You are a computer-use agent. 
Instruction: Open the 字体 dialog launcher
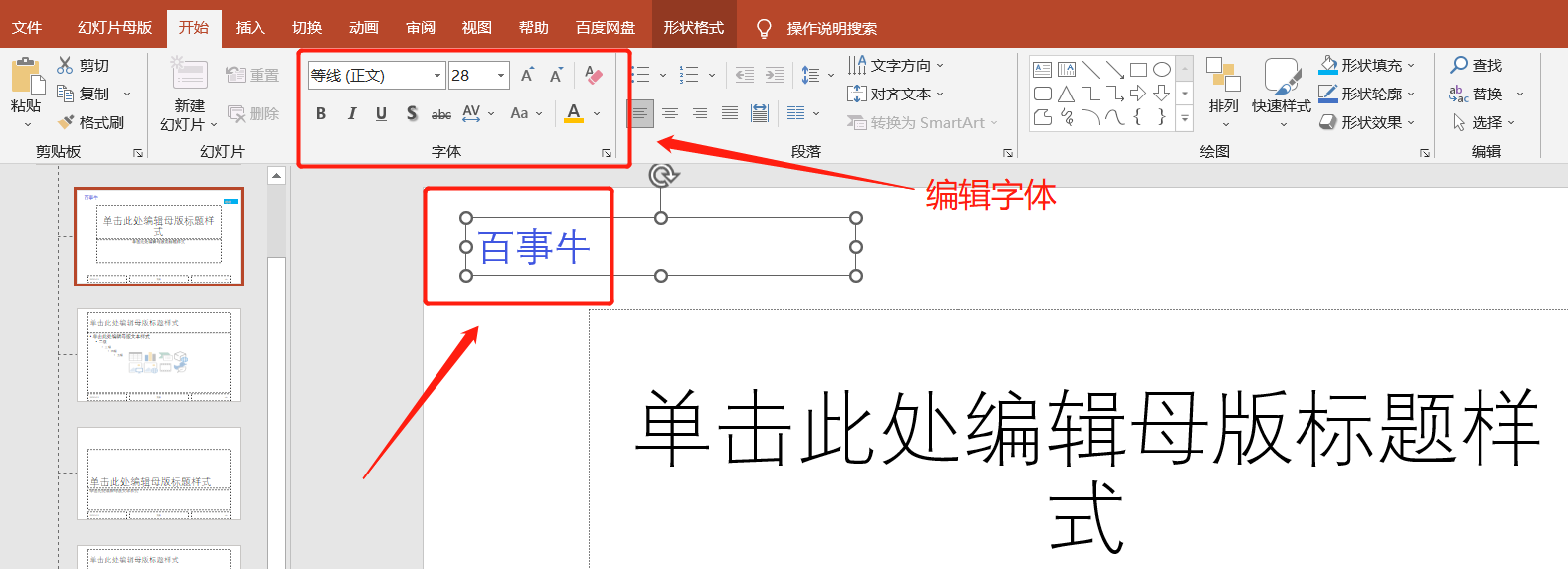[x=607, y=153]
